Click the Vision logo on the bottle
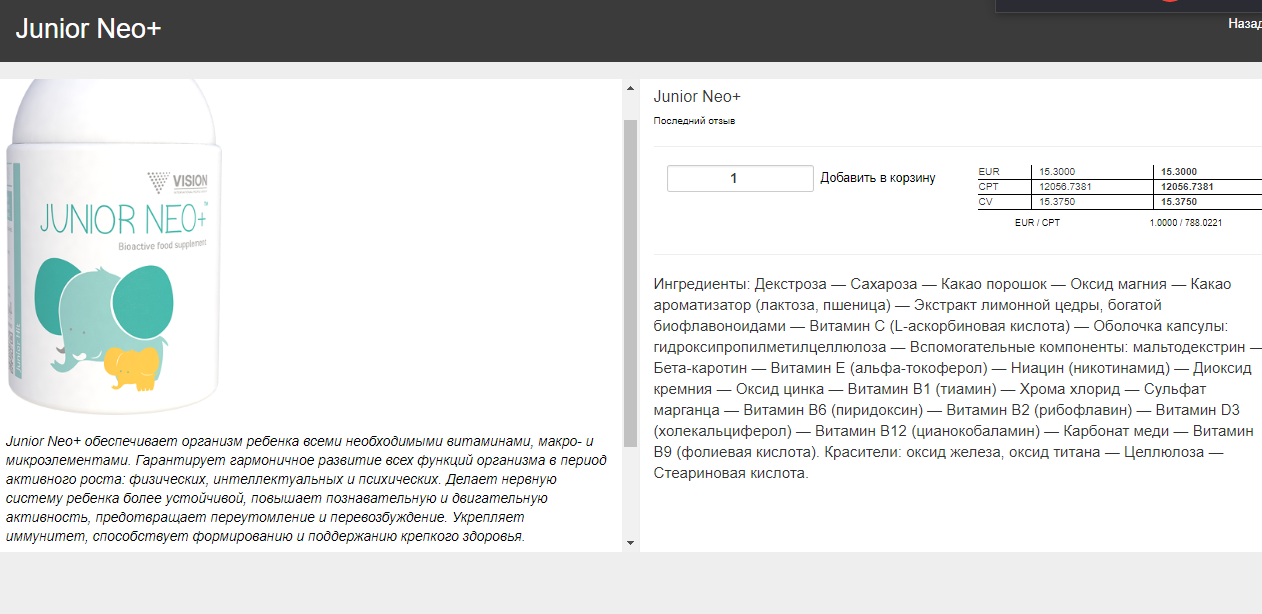This screenshot has width=1262, height=614. [x=177, y=181]
